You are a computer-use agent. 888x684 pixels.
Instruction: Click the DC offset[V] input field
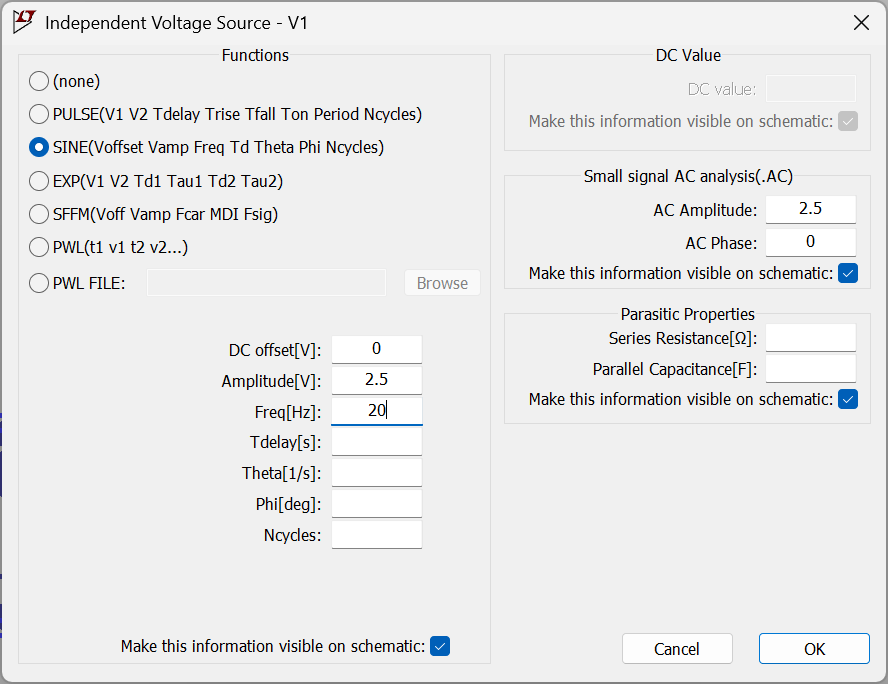point(377,349)
